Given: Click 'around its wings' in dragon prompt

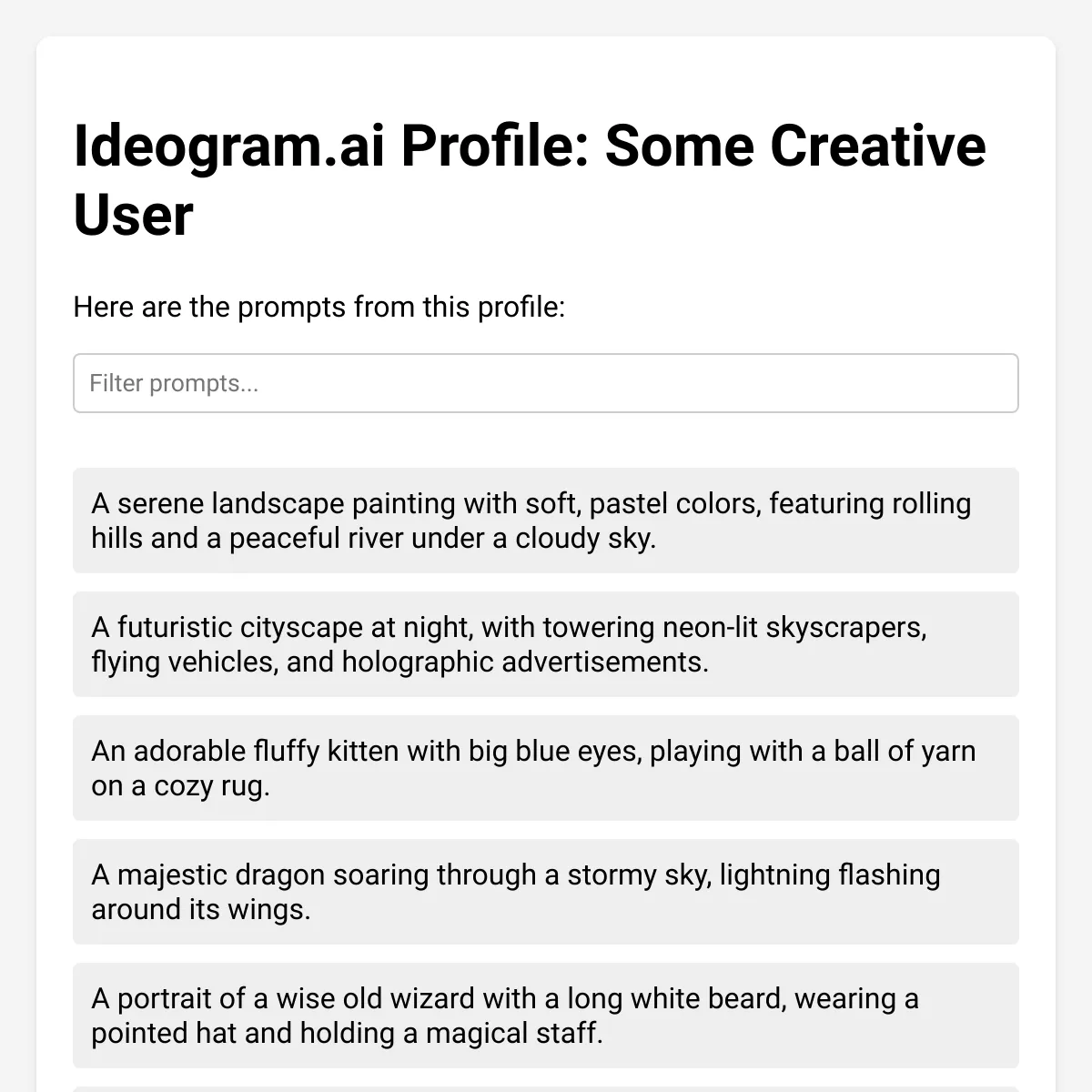Looking at the screenshot, I should point(200,909).
